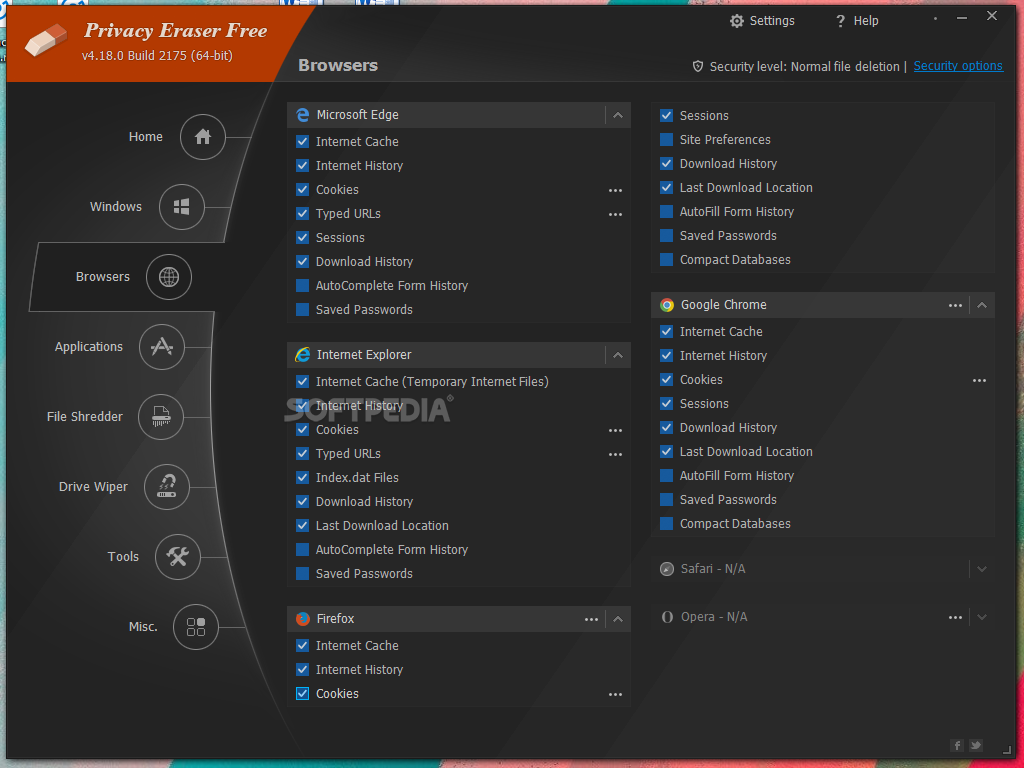Screen dimensions: 1024x768
Task: Click the 'Security level: Normal file deletion' text
Action: click(x=805, y=67)
